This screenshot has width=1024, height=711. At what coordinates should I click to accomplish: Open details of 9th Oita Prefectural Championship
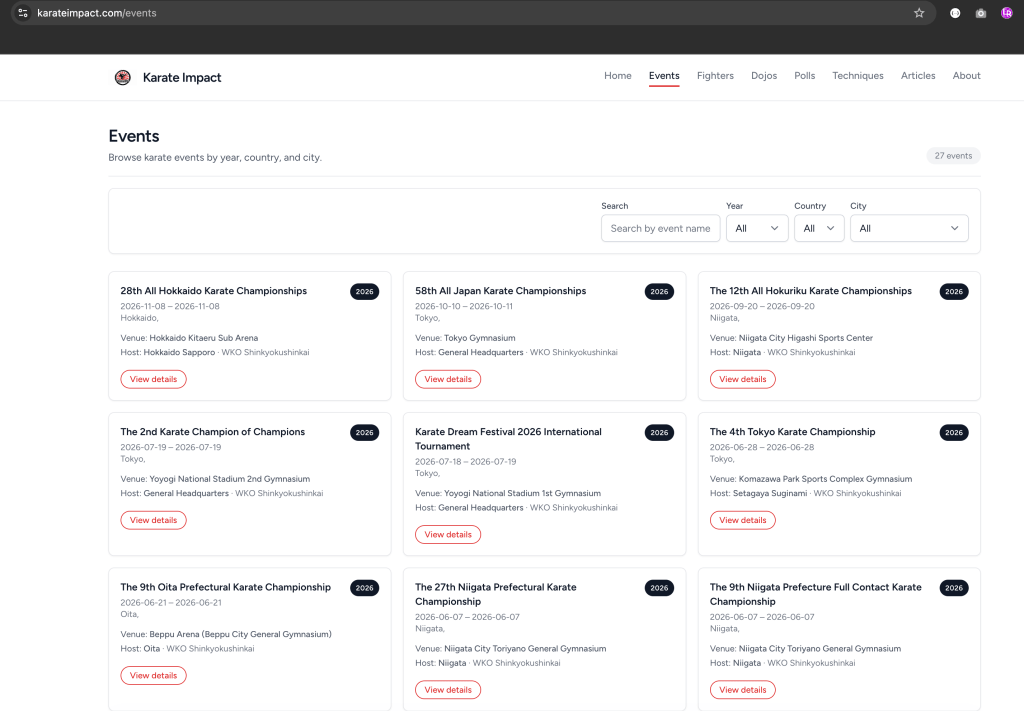153,675
